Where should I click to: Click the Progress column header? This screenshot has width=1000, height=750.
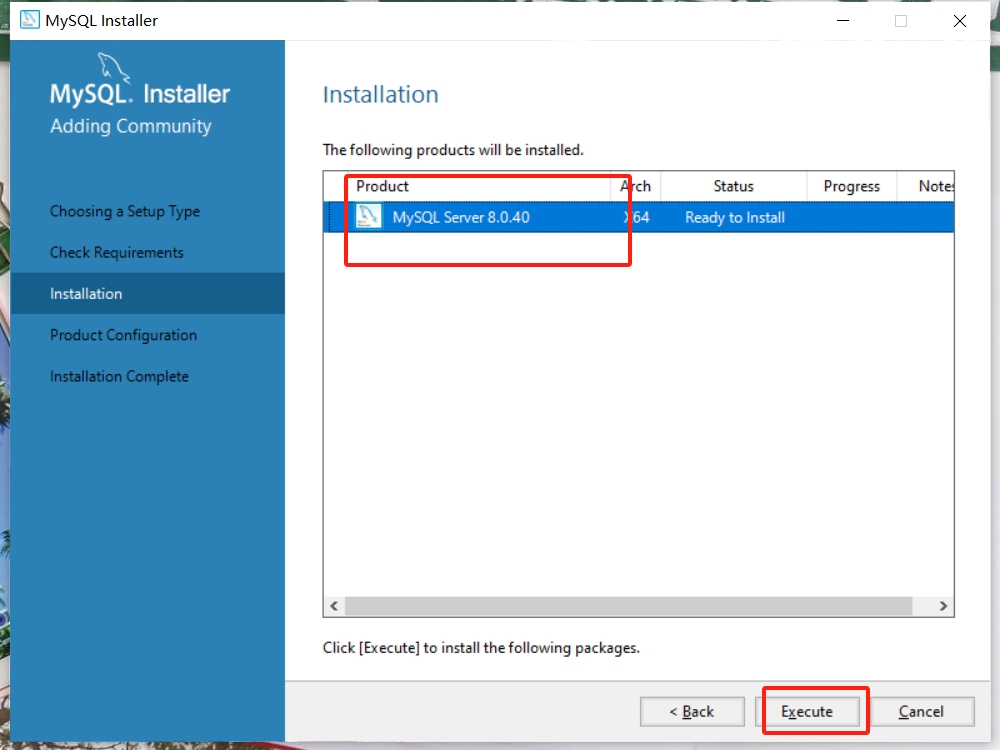tap(851, 186)
